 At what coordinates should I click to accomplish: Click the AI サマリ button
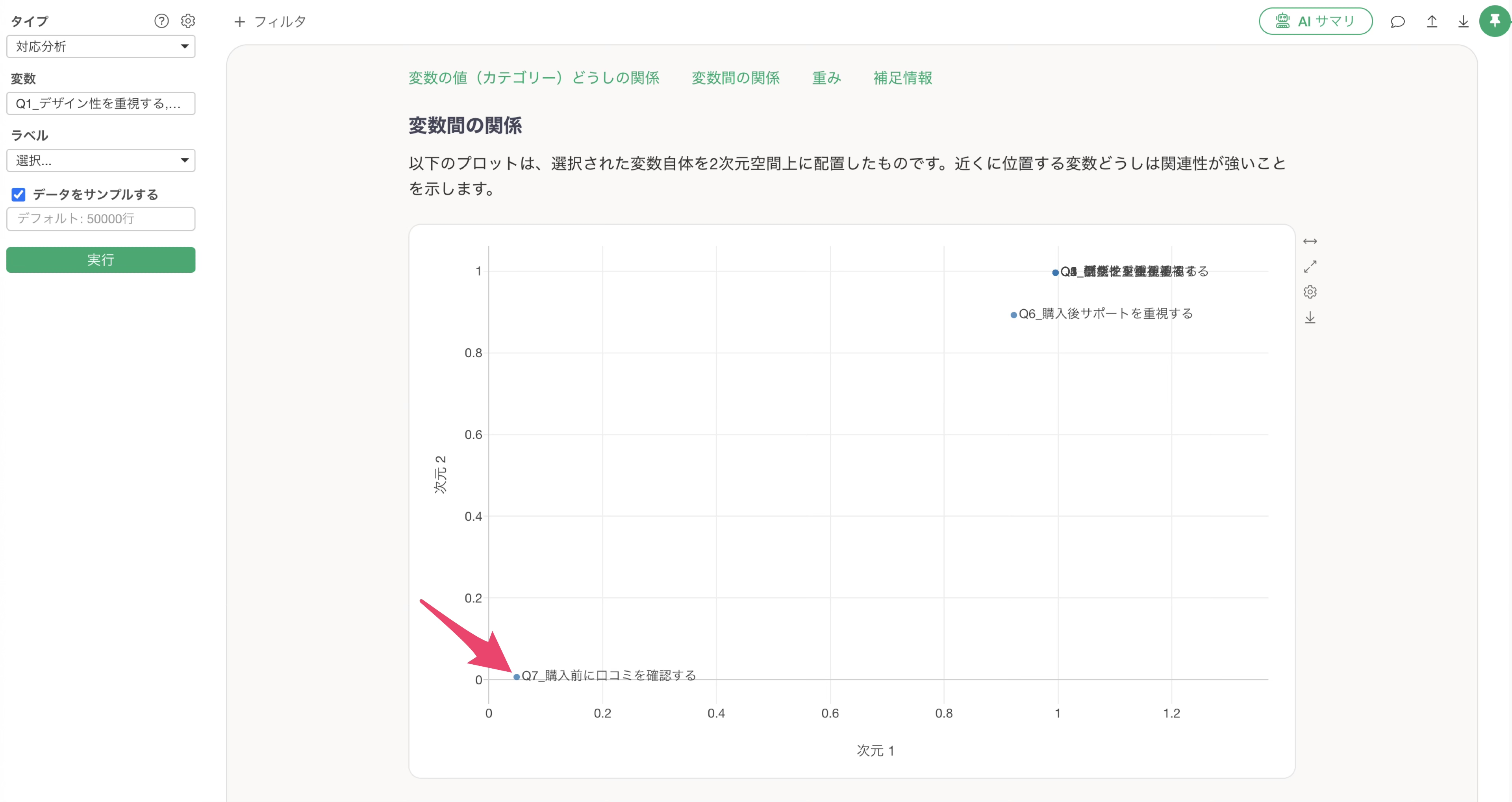(x=1316, y=22)
